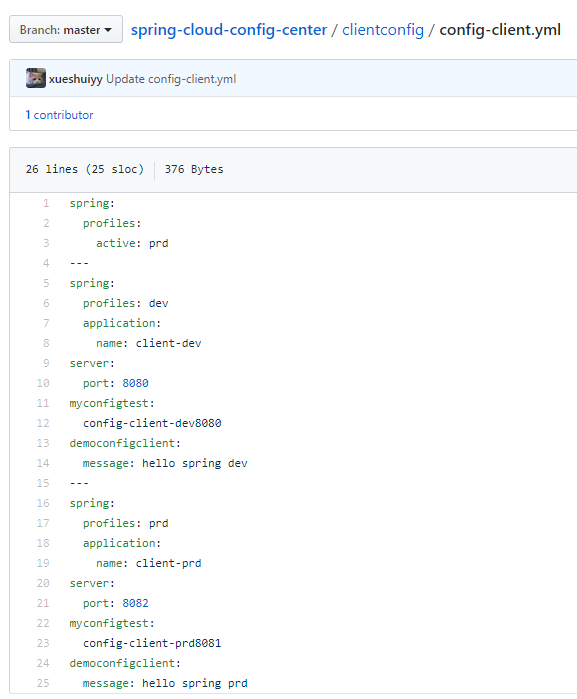Click the 'name: client-dev' code line
Viewport: 577px width, 699px height.
(149, 343)
